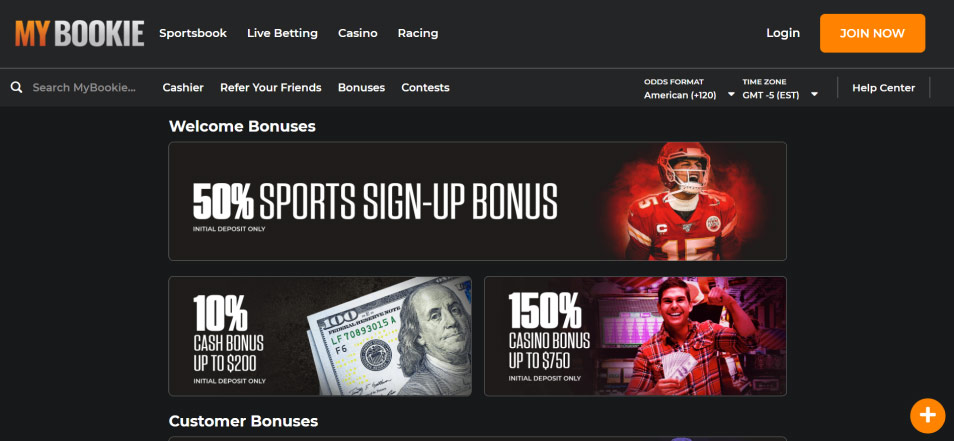Screen dimensions: 954x441
Task: Open the Contests link
Action: [x=425, y=88]
